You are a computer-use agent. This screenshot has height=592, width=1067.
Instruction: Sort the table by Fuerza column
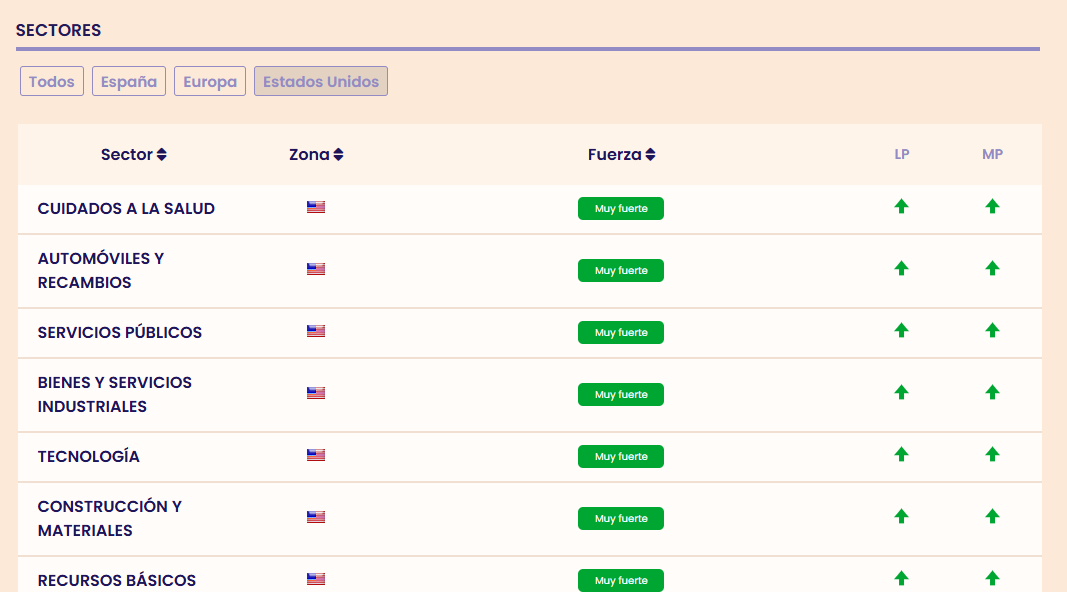point(621,155)
